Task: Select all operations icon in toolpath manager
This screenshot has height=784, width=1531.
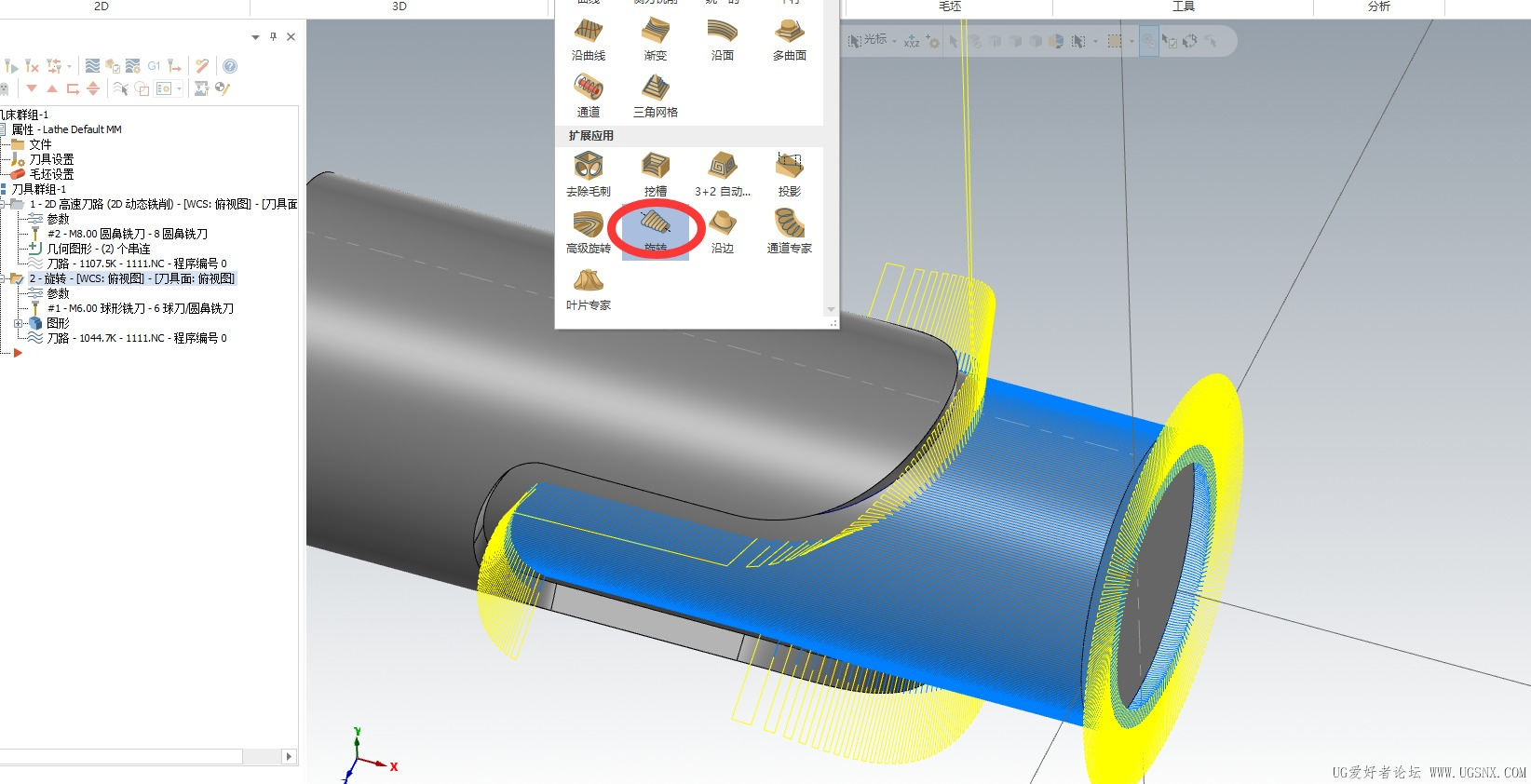Action: click(11, 66)
